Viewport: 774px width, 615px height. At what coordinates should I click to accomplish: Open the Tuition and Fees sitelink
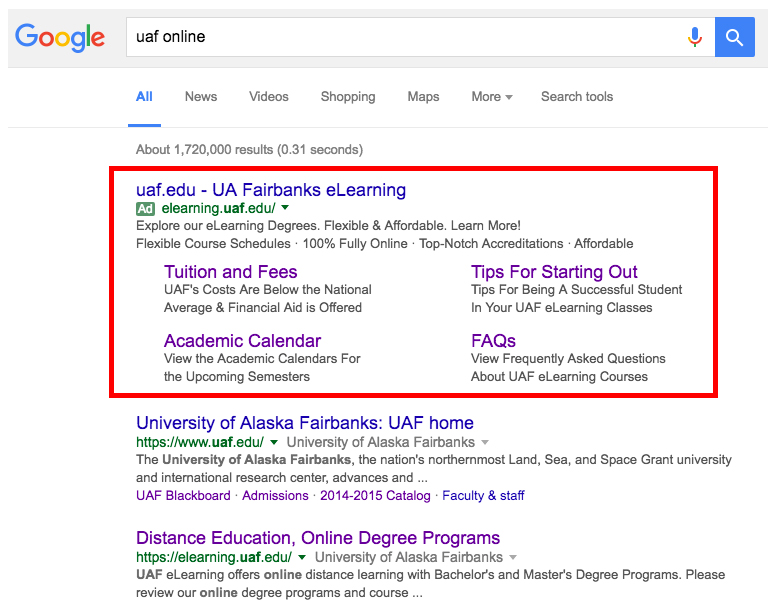231,272
